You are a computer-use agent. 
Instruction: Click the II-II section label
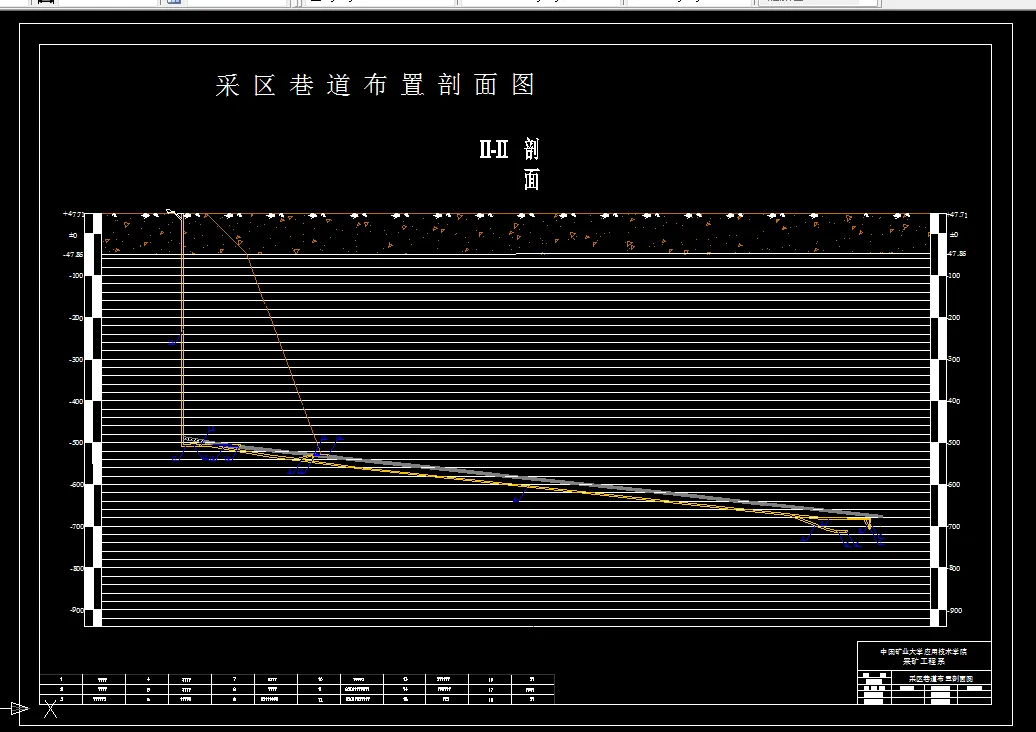(x=494, y=149)
